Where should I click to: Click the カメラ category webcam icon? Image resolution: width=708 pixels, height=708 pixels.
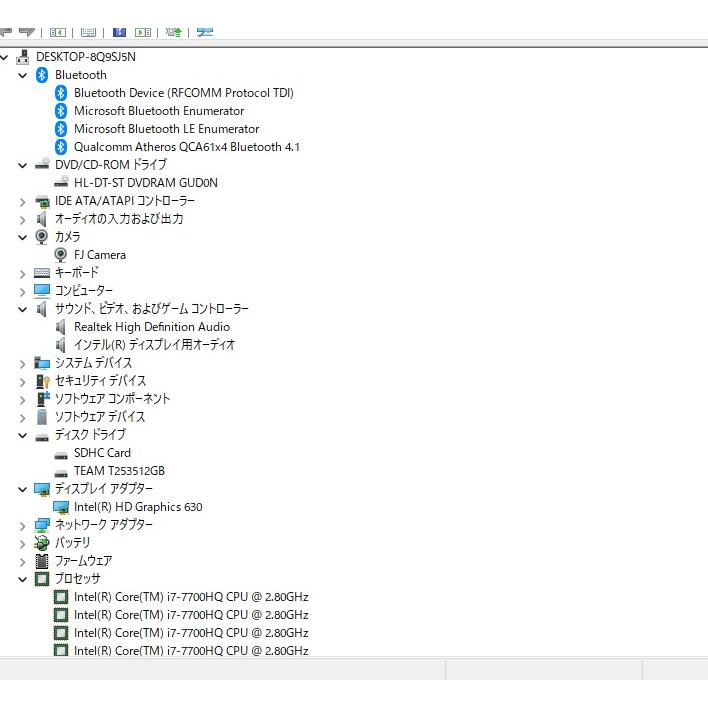pos(42,237)
